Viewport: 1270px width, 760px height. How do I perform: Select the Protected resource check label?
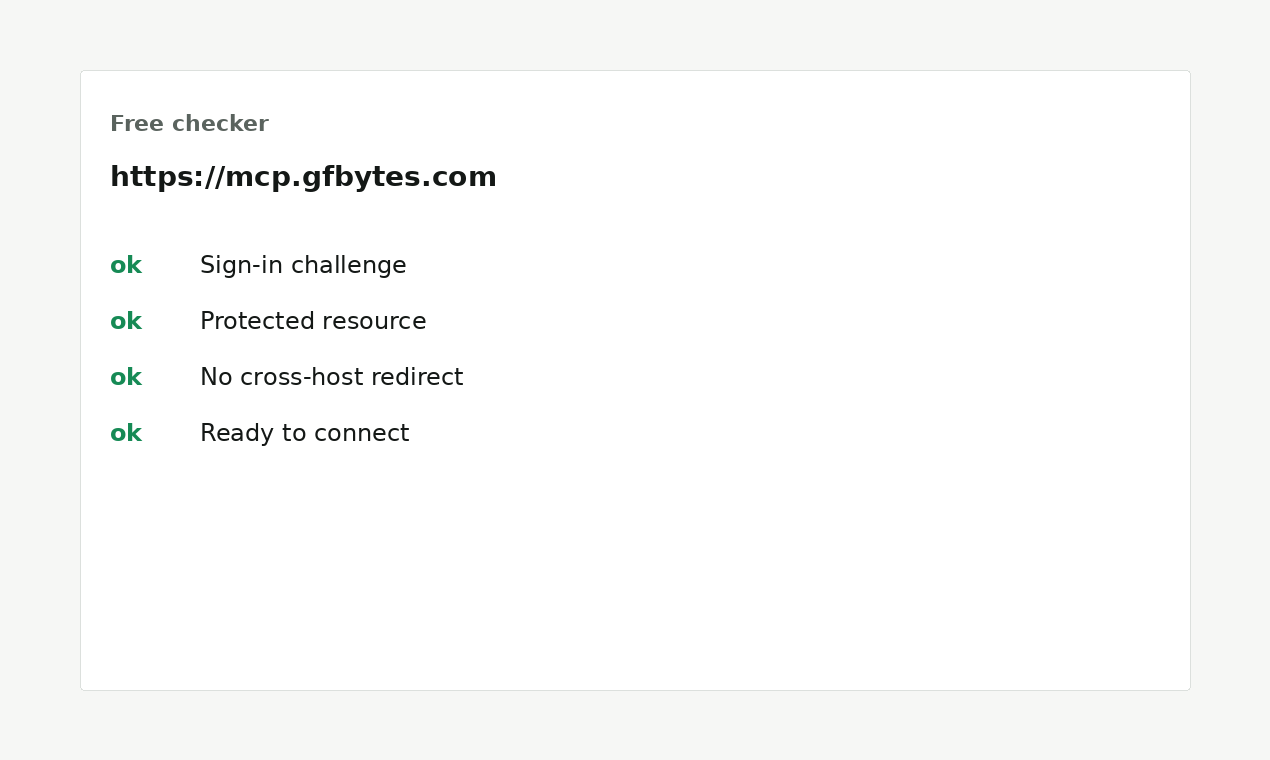(313, 322)
